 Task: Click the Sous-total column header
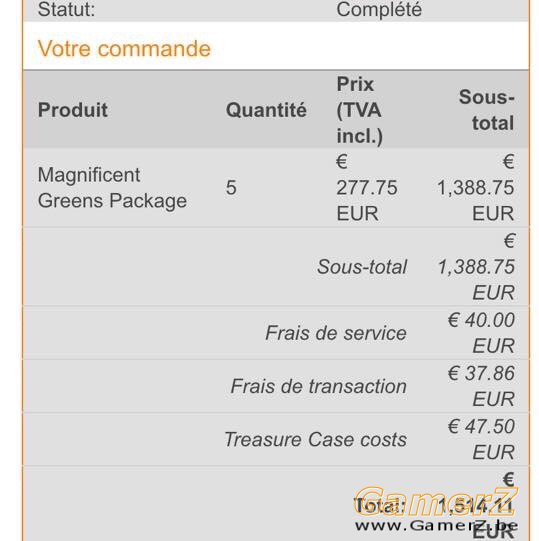click(x=486, y=110)
